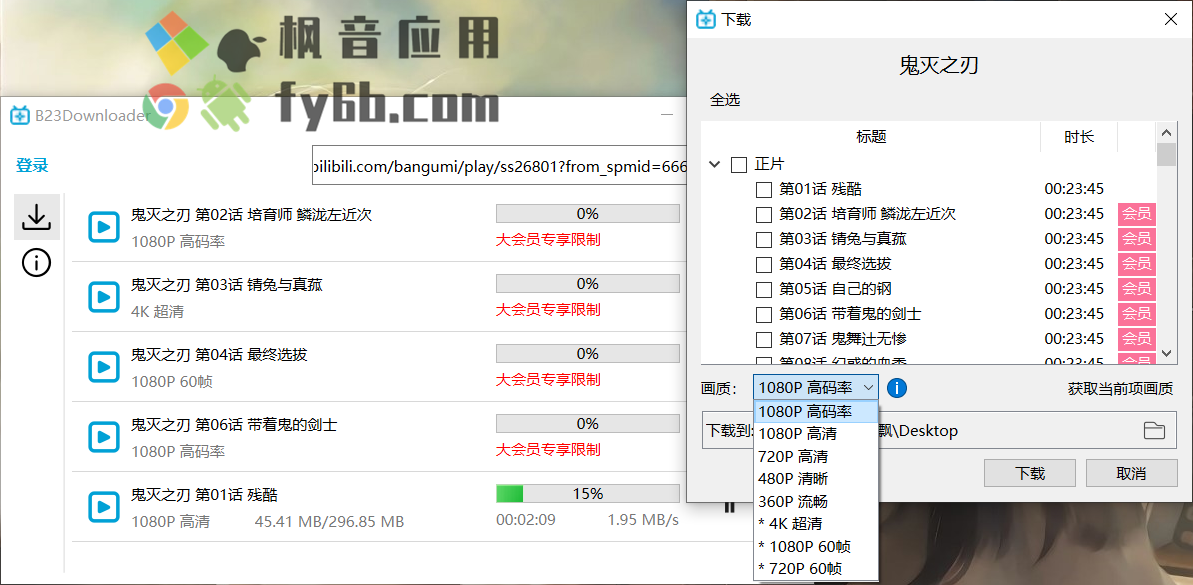Image resolution: width=1193 pixels, height=585 pixels.
Task: Click the 00:23:45 duration of 第01话 残酷
Action: point(1074,189)
